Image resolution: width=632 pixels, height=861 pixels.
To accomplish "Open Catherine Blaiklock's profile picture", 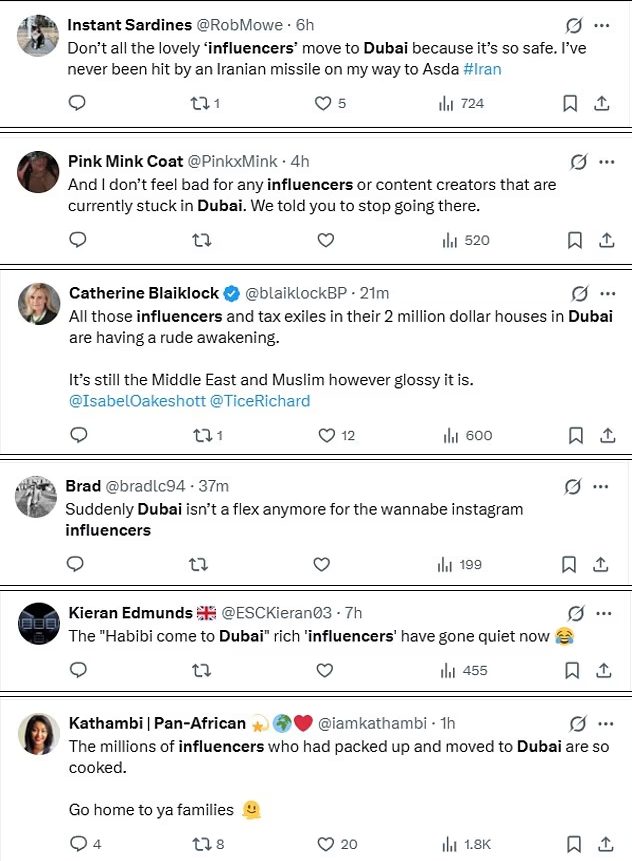I will (39, 303).
